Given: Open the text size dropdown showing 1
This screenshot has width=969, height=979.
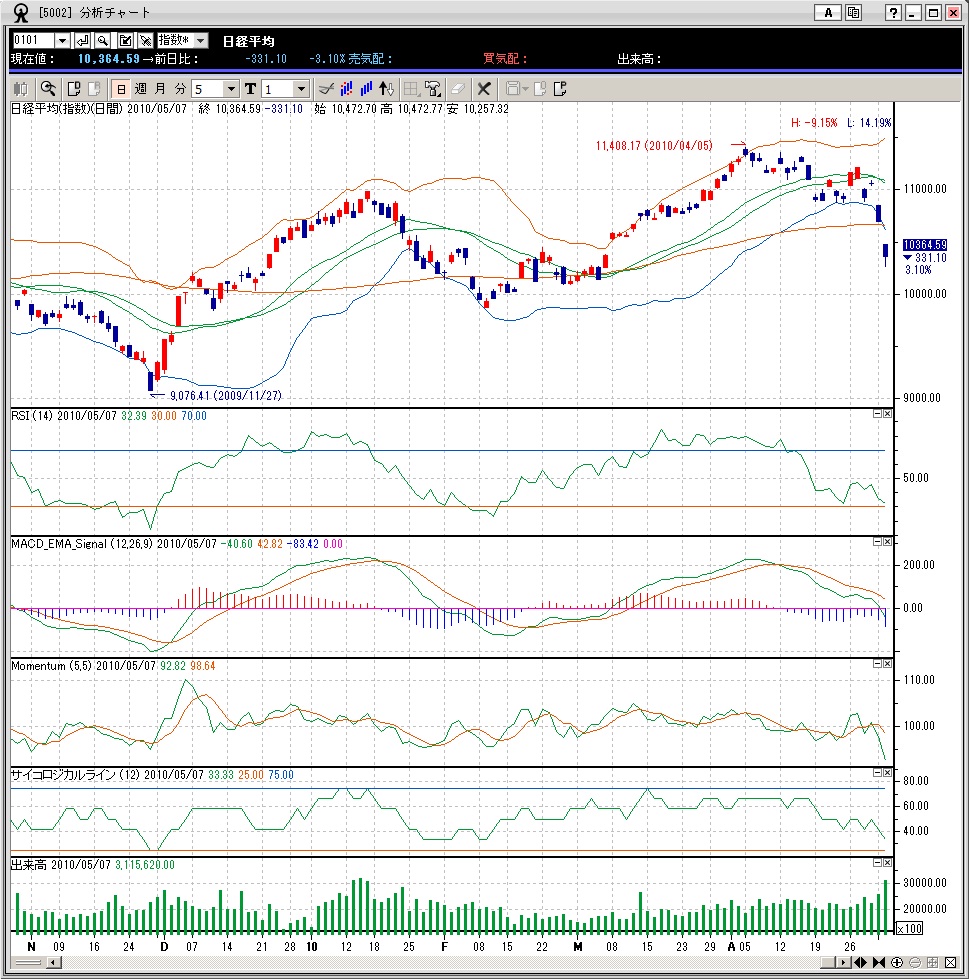Looking at the screenshot, I should tap(301, 89).
